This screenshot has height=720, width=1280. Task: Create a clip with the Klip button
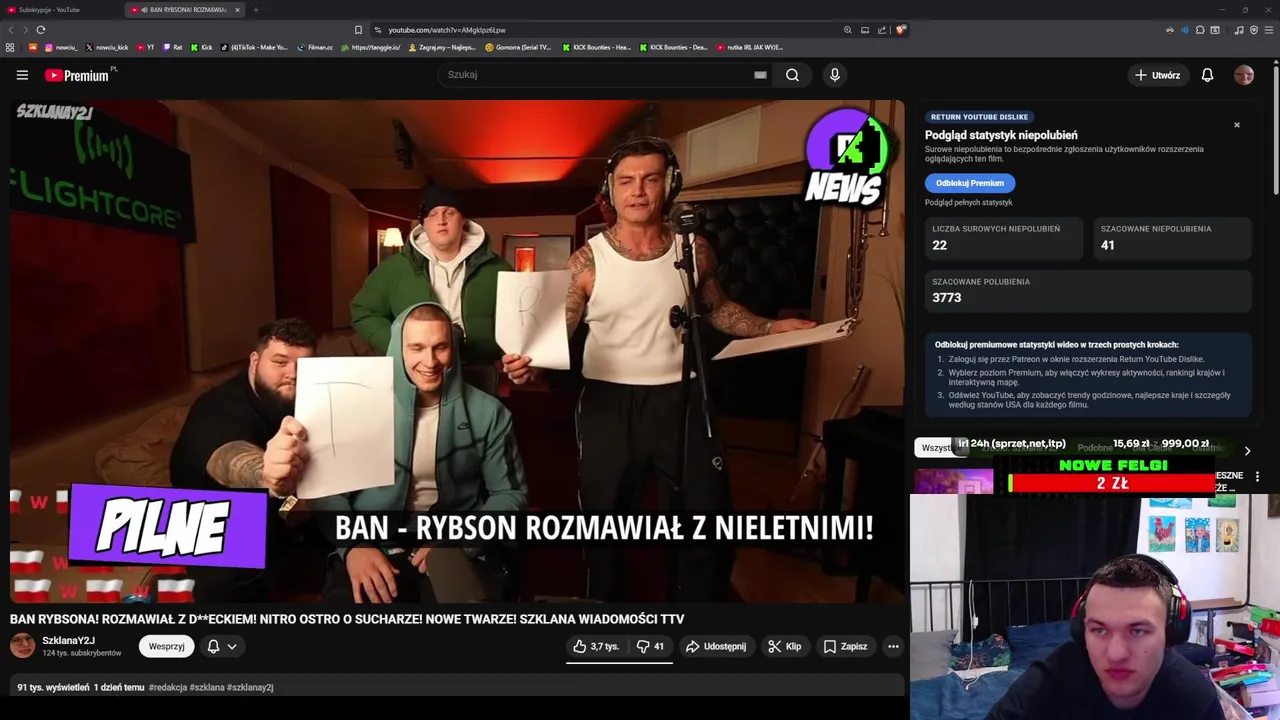[x=784, y=647]
